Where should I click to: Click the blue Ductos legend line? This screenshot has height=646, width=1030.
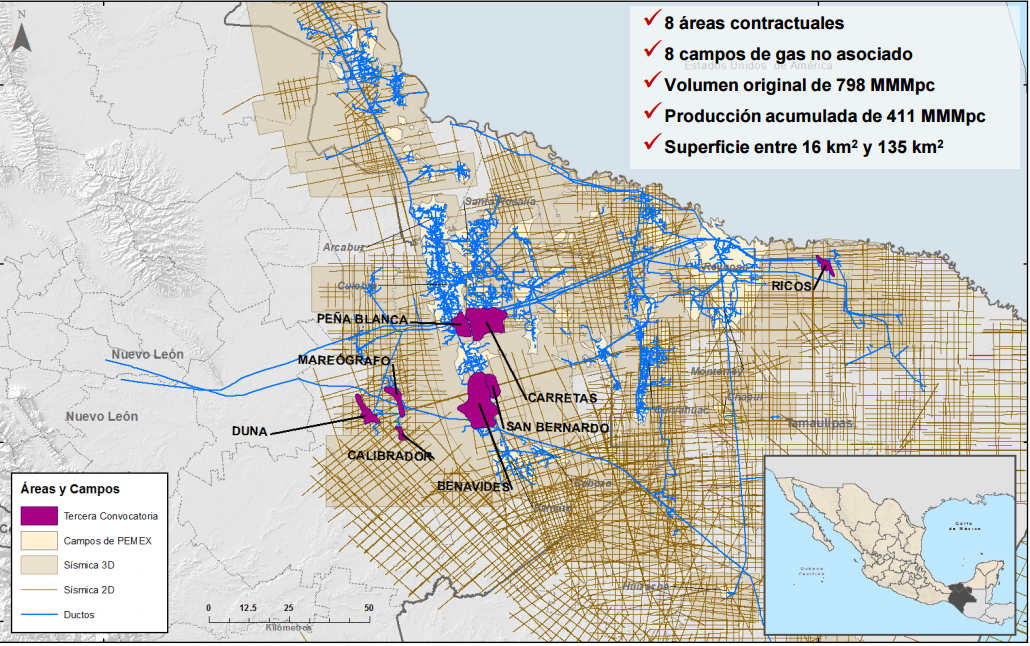click(x=39, y=614)
